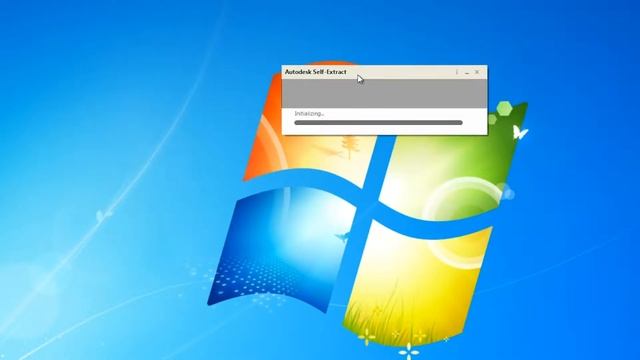Click the extraction progress bar
This screenshot has height=360, width=640.
378,122
